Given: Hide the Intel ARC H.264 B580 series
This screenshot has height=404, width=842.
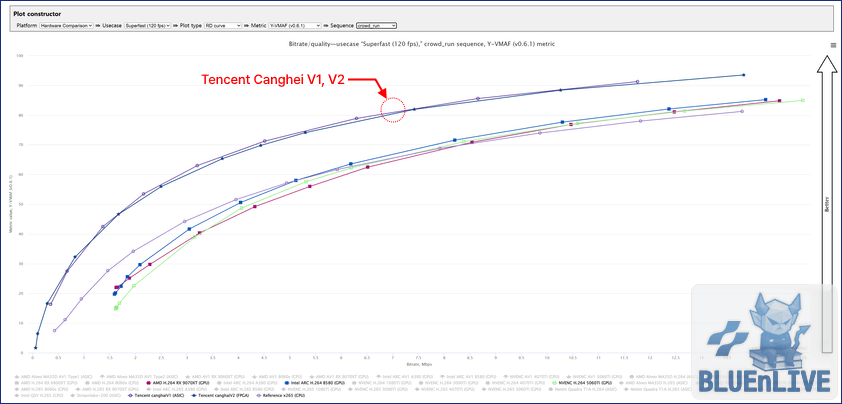Looking at the screenshot, I should [x=315, y=383].
